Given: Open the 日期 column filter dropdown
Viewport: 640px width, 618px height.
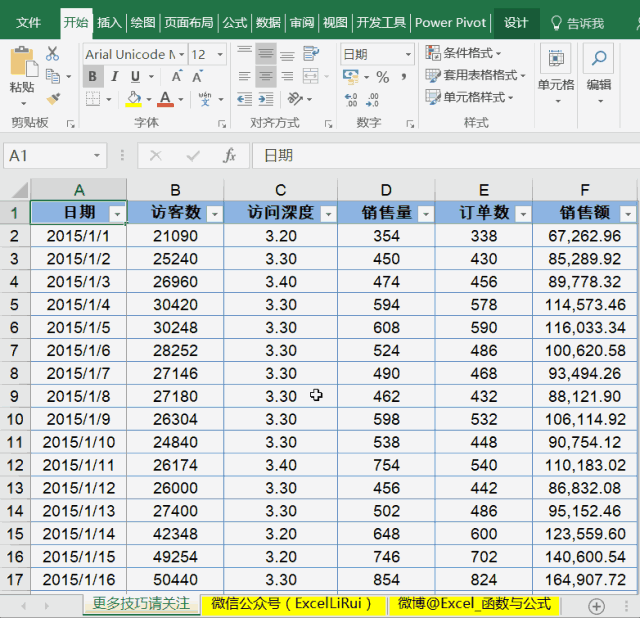Looking at the screenshot, I should coord(117,214).
